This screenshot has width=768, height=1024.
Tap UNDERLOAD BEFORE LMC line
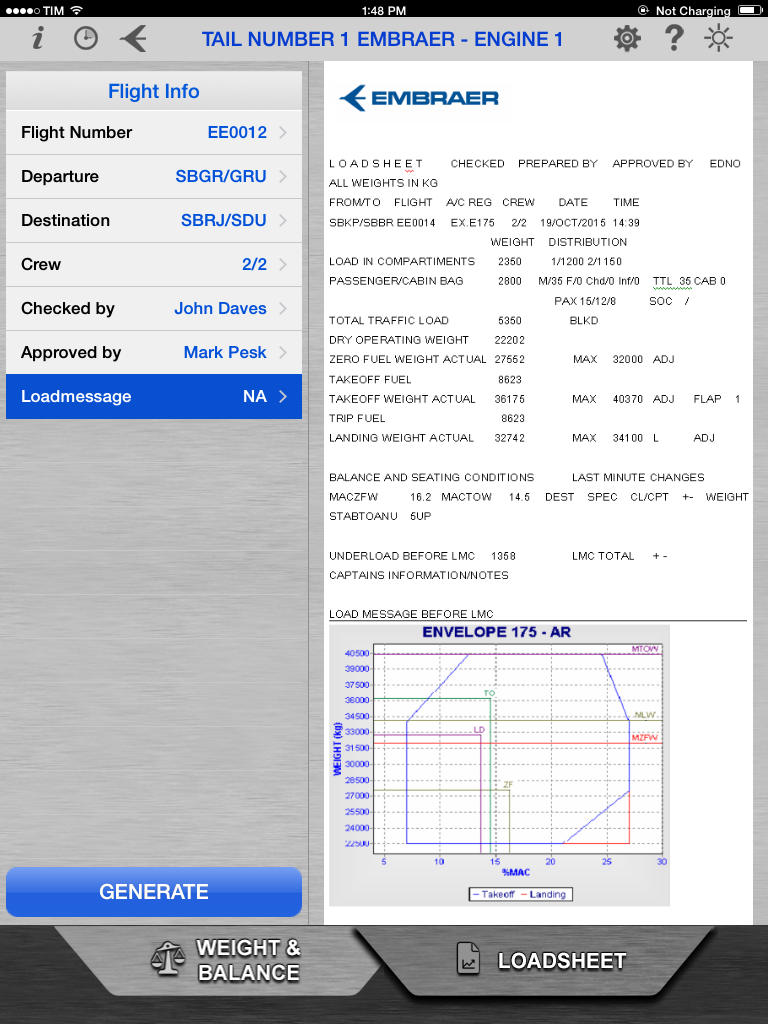pyautogui.click(x=423, y=556)
